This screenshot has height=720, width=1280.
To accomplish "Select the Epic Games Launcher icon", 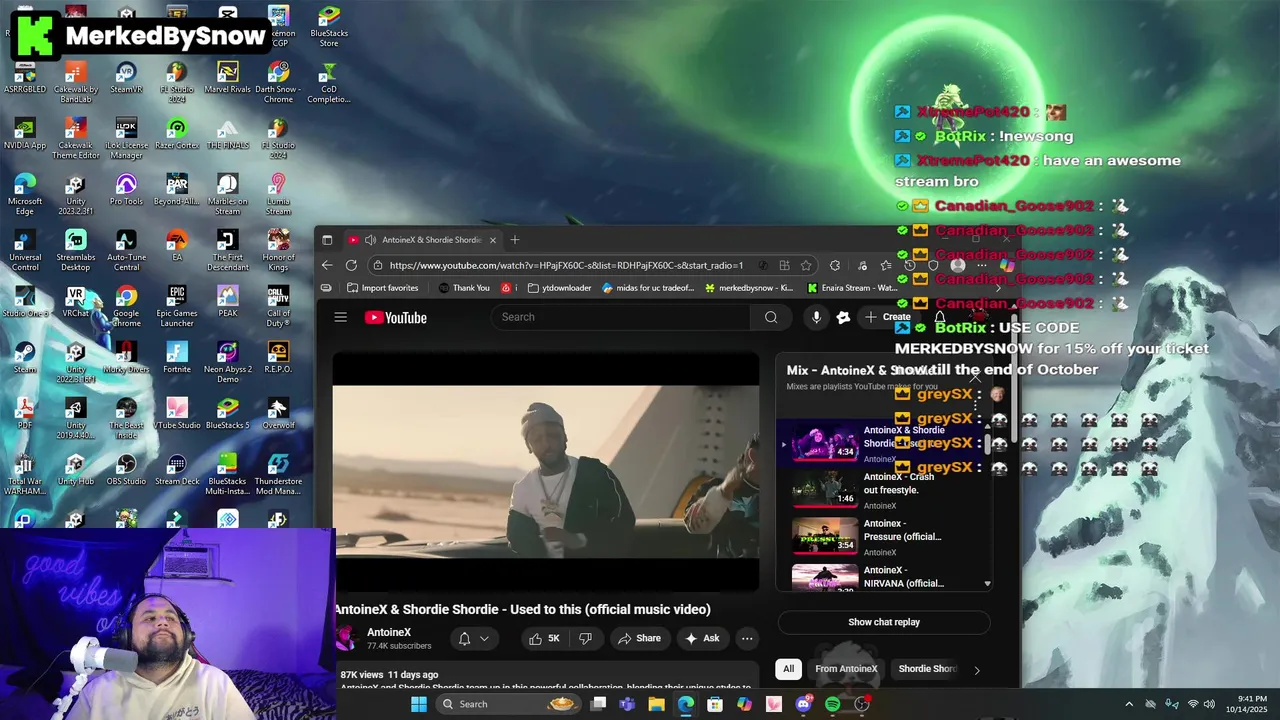I will coord(177,306).
